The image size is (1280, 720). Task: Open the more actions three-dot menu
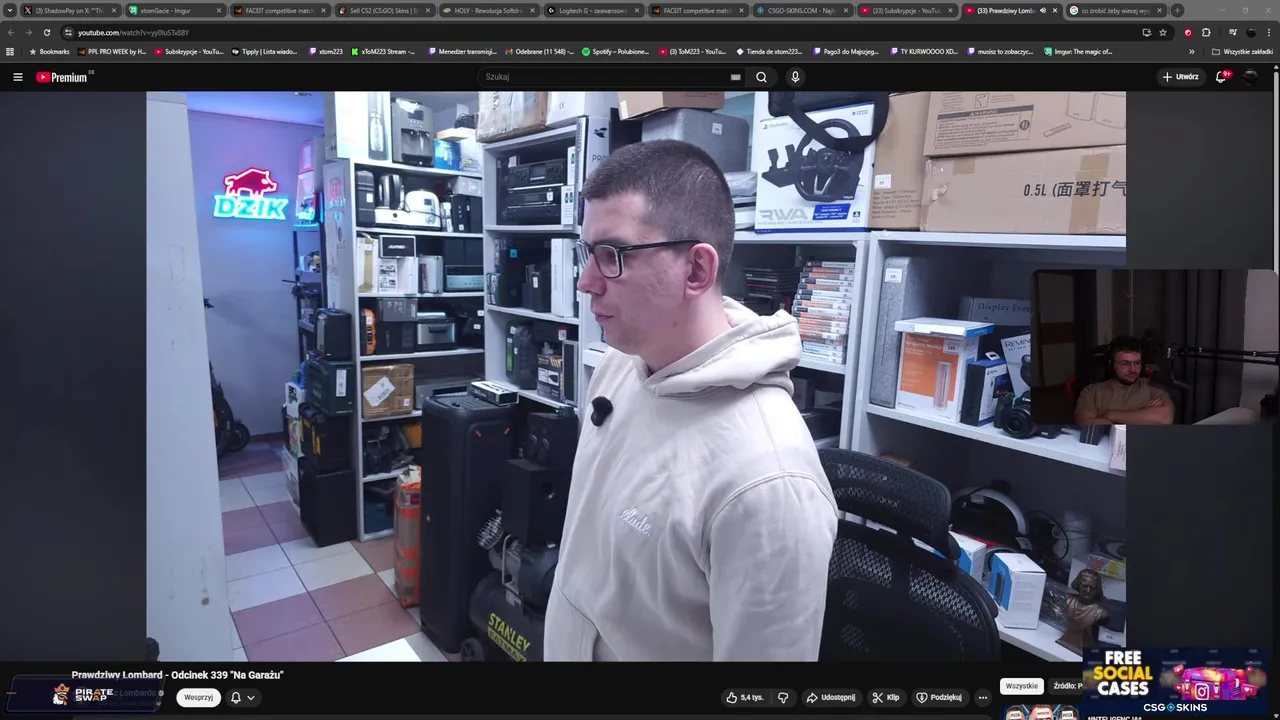(x=983, y=697)
